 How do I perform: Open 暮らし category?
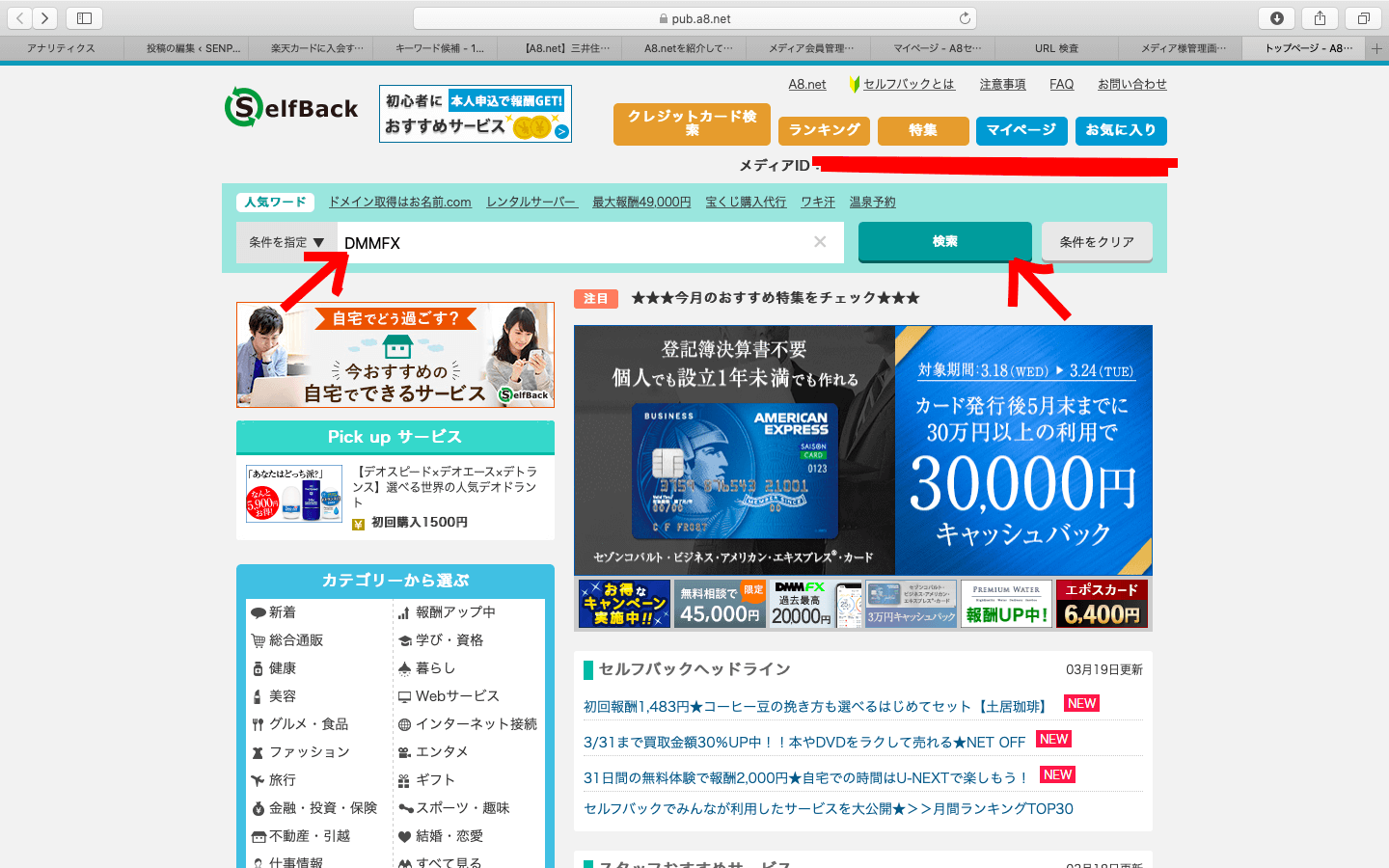(426, 668)
